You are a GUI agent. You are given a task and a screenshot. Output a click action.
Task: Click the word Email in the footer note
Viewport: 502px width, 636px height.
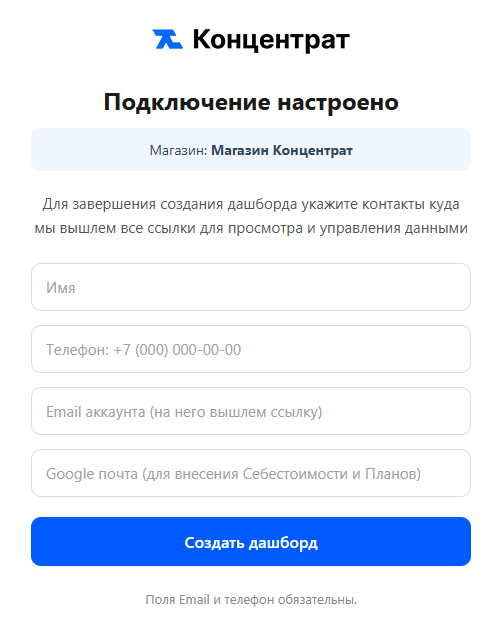click(x=194, y=599)
